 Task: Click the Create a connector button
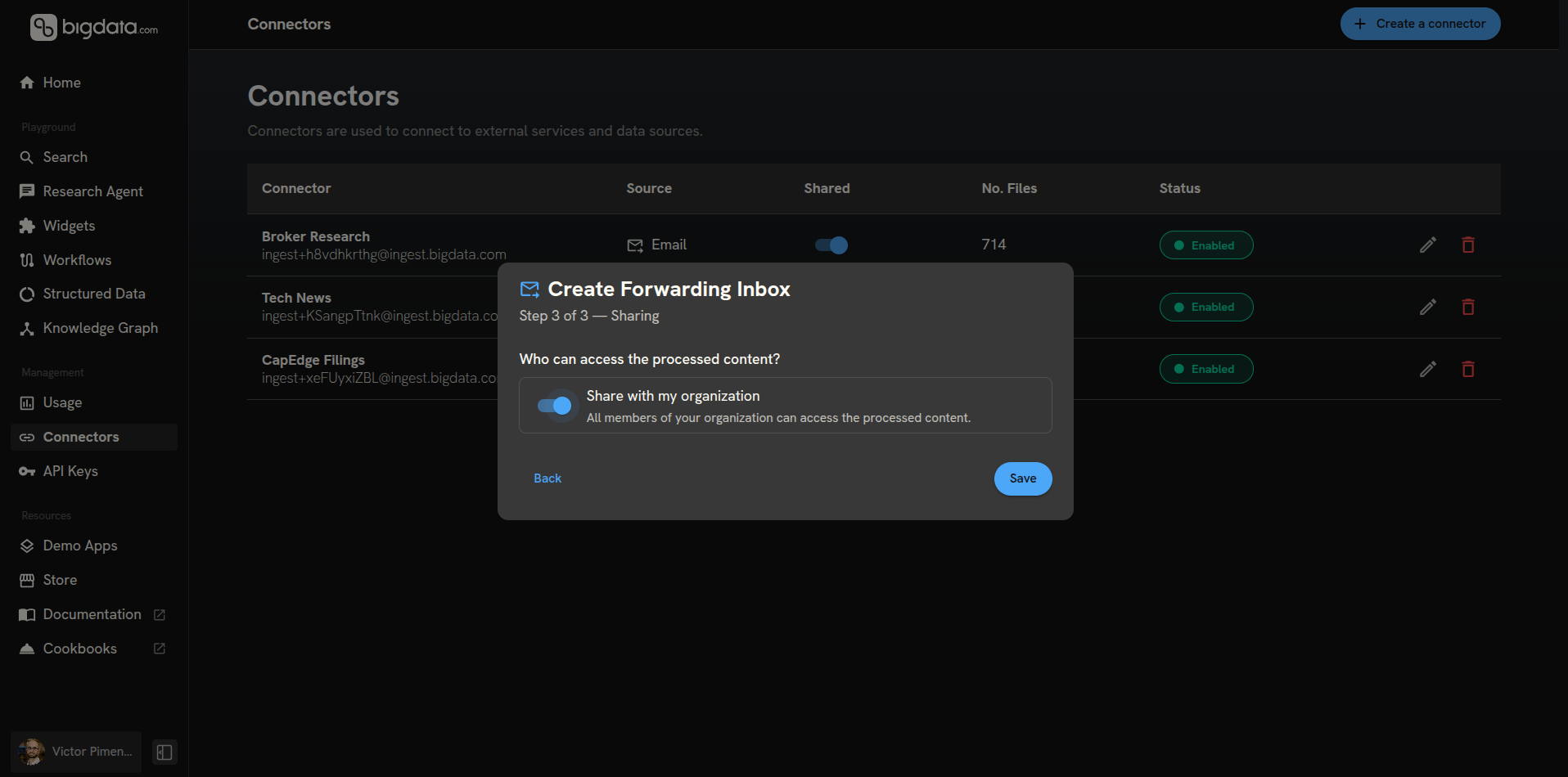[1420, 24]
